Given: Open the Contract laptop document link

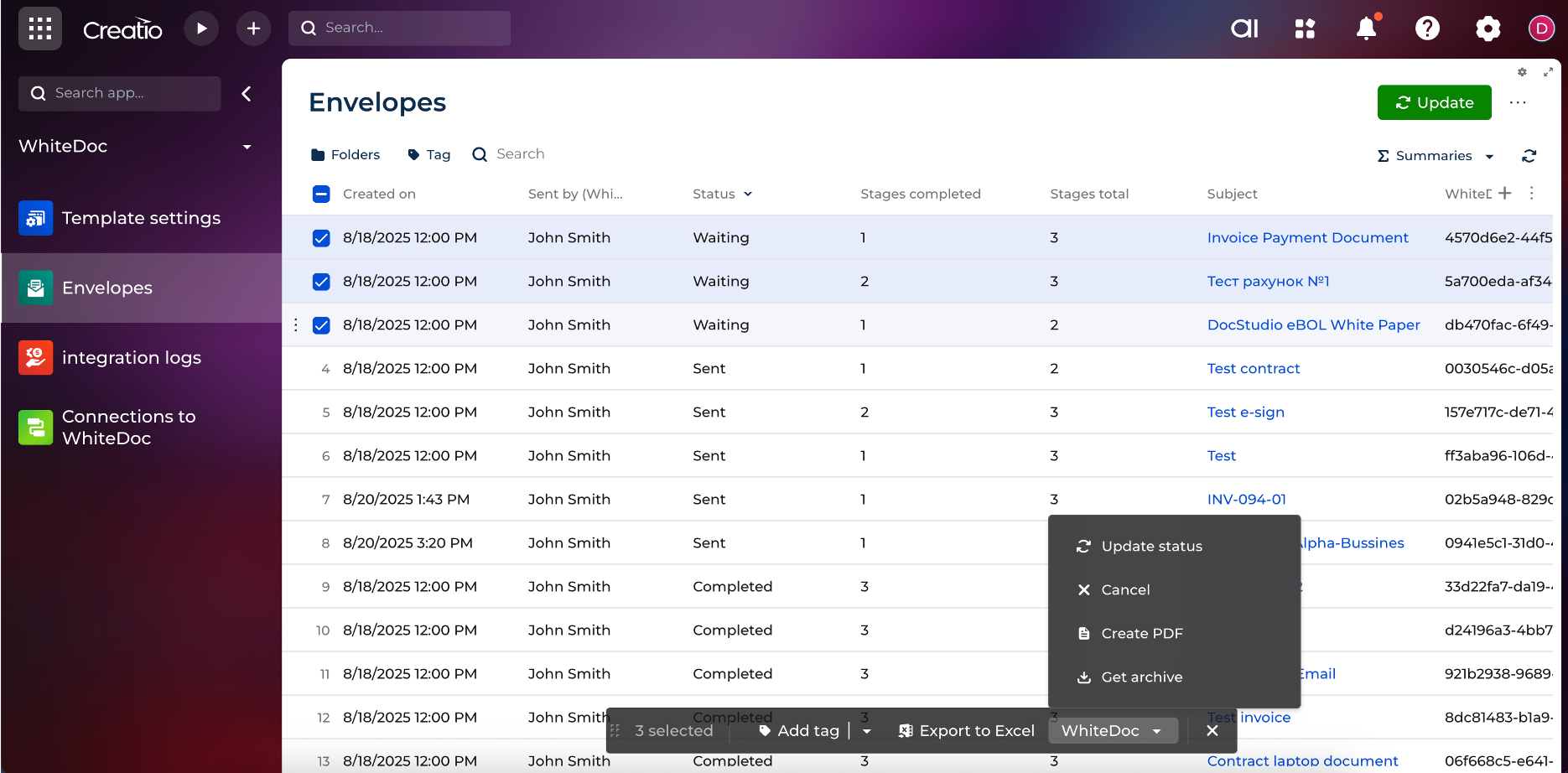Looking at the screenshot, I should pos(1302,760).
